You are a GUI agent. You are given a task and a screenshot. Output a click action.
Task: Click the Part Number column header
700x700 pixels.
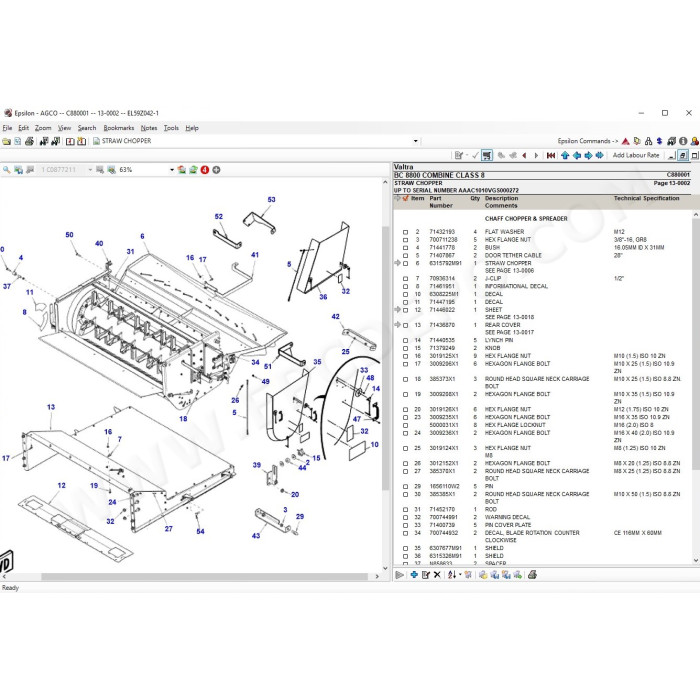click(441, 202)
